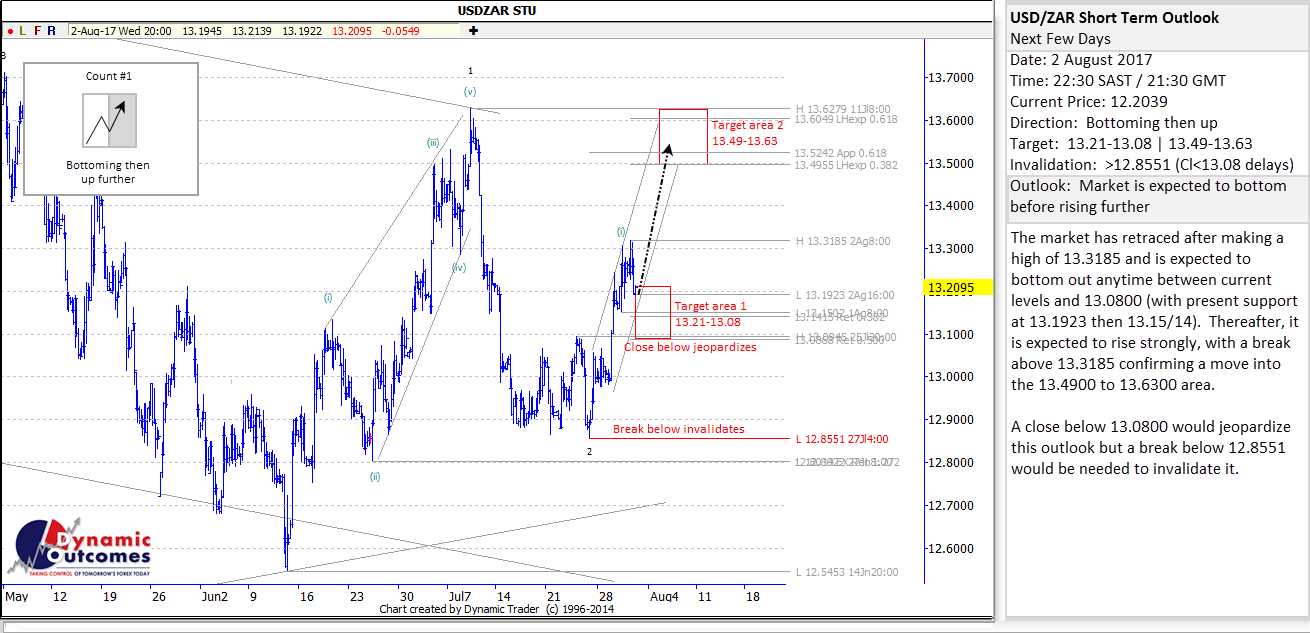Click the 'Time: 22:30 SAST / 21:30 GMT' line
1310x633 pixels.
(1118, 81)
